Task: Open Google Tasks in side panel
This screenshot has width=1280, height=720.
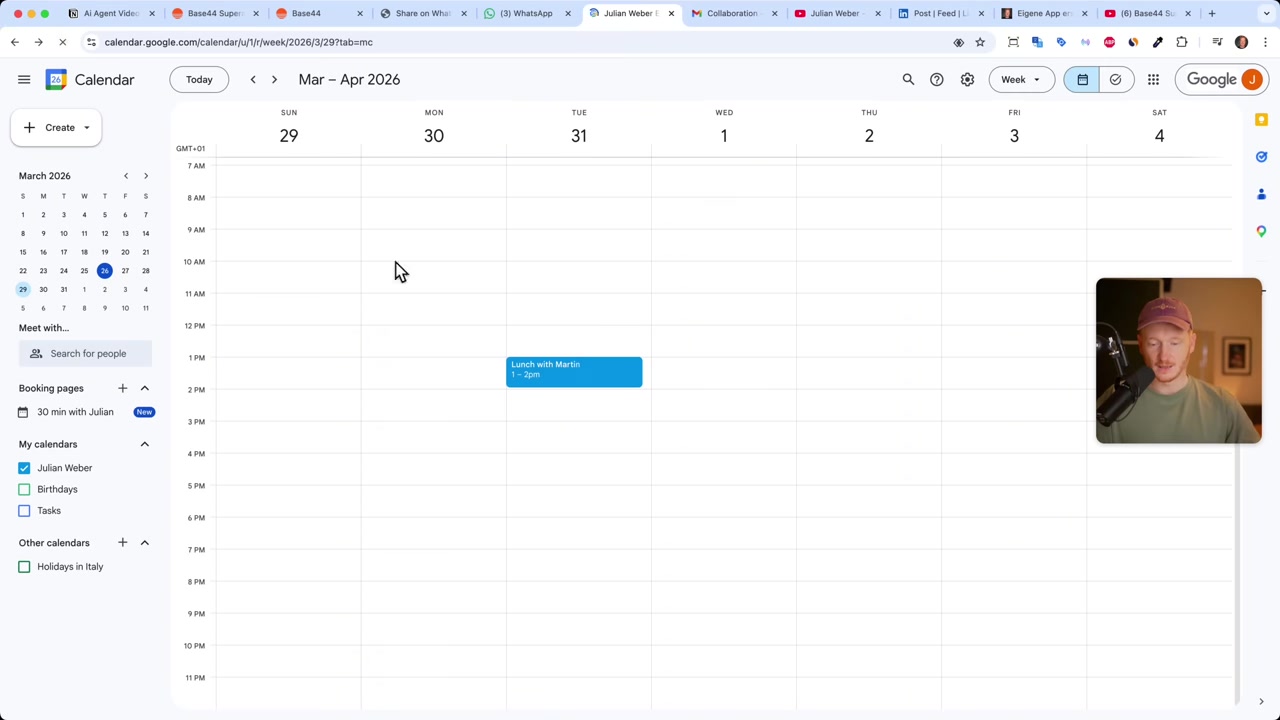Action: (x=1261, y=156)
